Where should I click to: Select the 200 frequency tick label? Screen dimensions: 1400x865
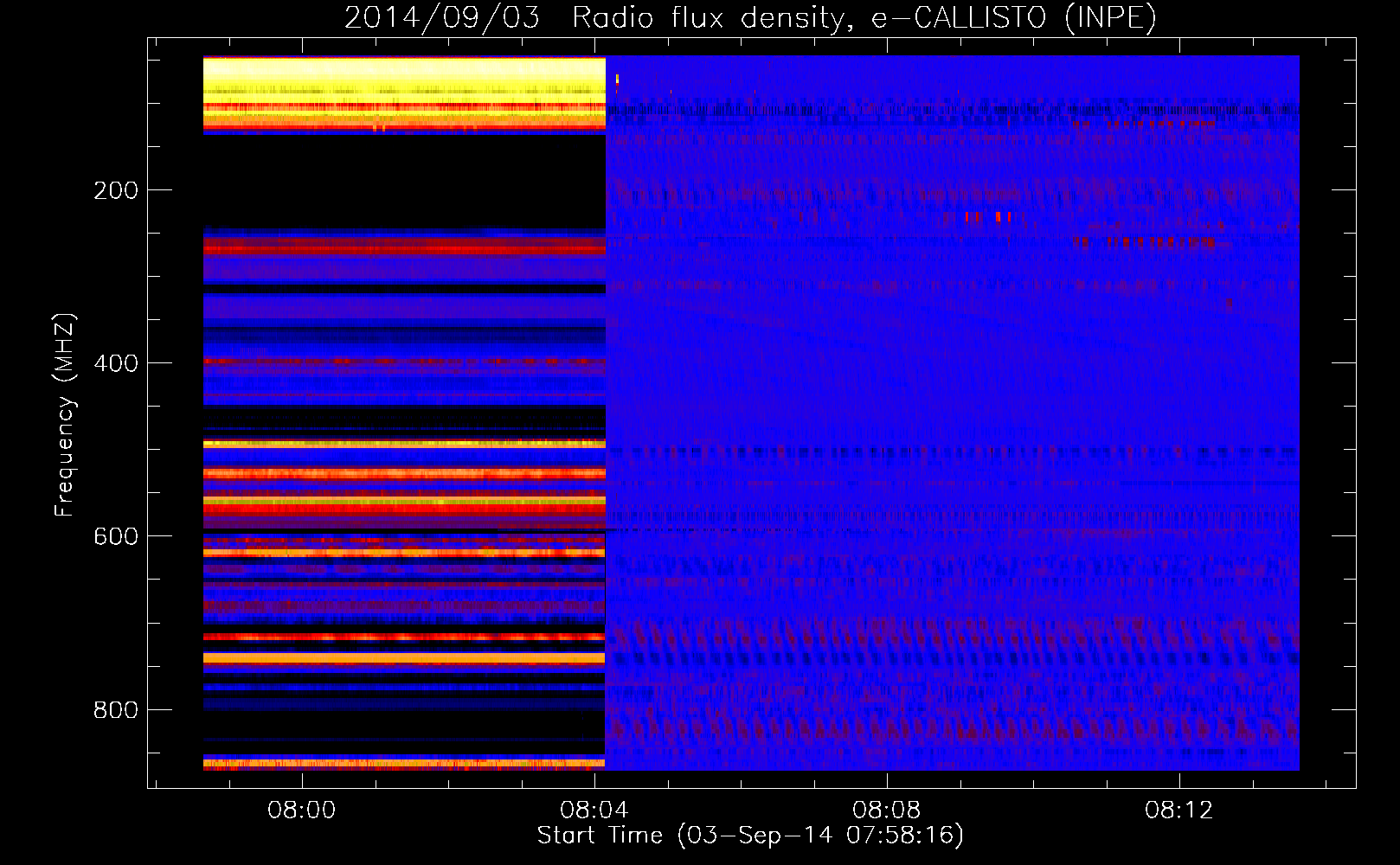116,190
